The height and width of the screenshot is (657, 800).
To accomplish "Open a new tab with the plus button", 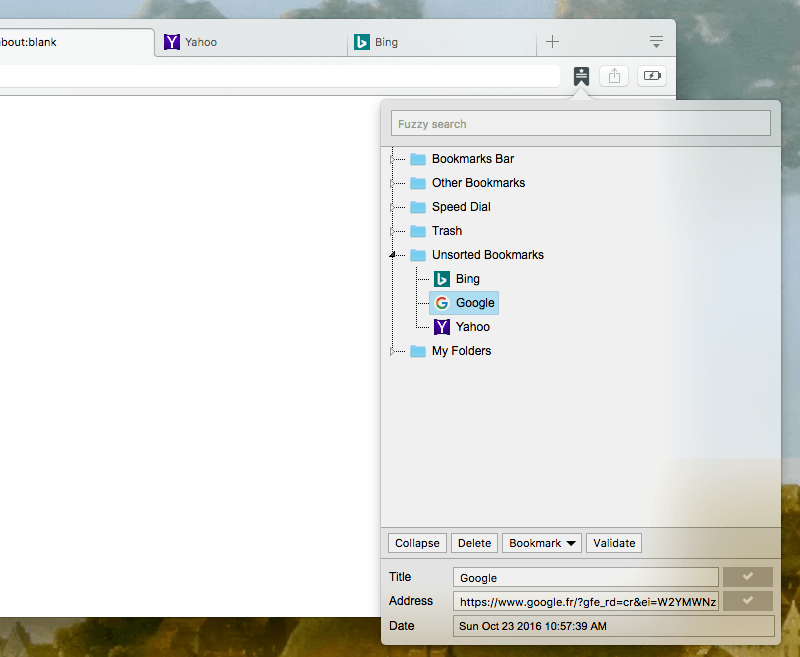I will 552,42.
